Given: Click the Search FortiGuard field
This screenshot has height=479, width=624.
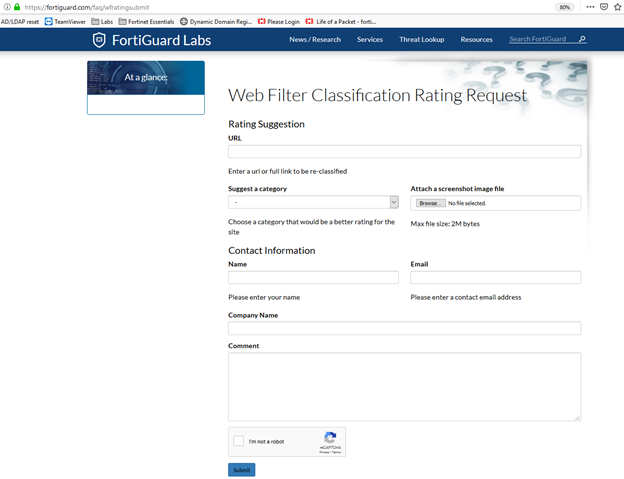Looking at the screenshot, I should click(x=543, y=39).
